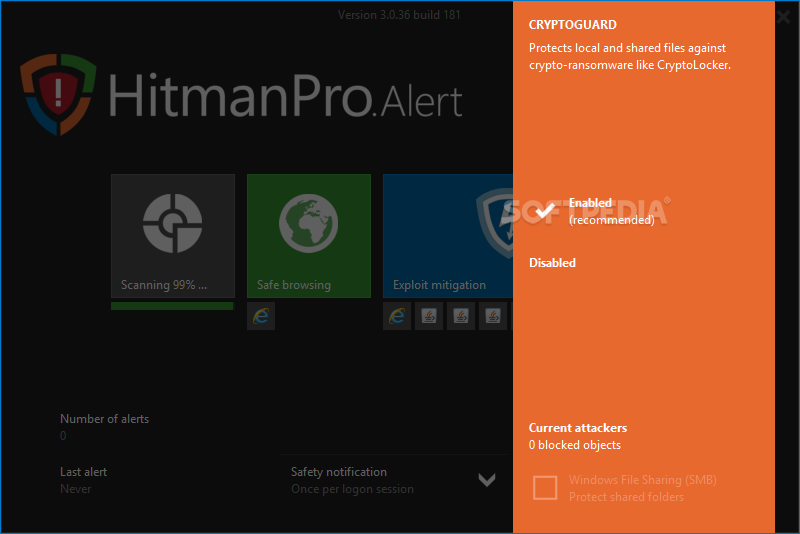The image size is (800, 534).
Task: Open the Safe browsing globe tile
Action: coord(309,236)
